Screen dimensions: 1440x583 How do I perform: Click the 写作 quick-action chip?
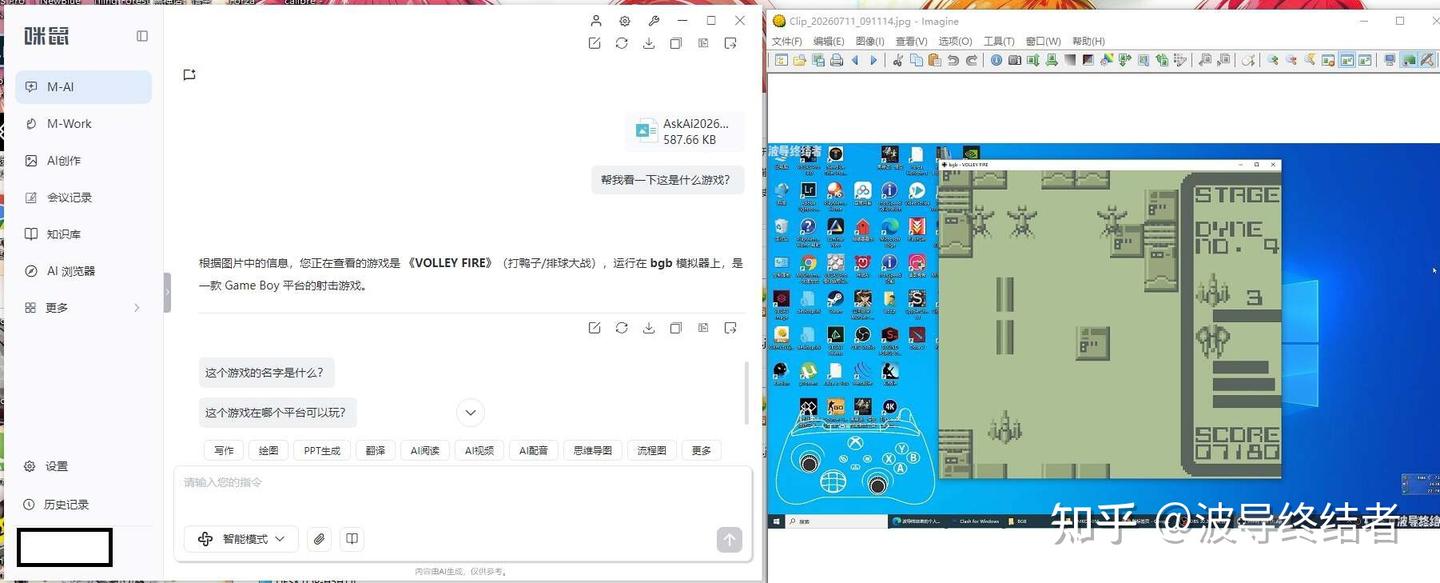click(224, 451)
